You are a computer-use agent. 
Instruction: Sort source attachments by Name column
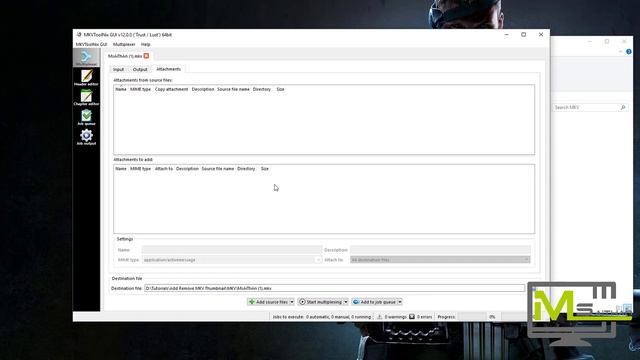point(121,89)
